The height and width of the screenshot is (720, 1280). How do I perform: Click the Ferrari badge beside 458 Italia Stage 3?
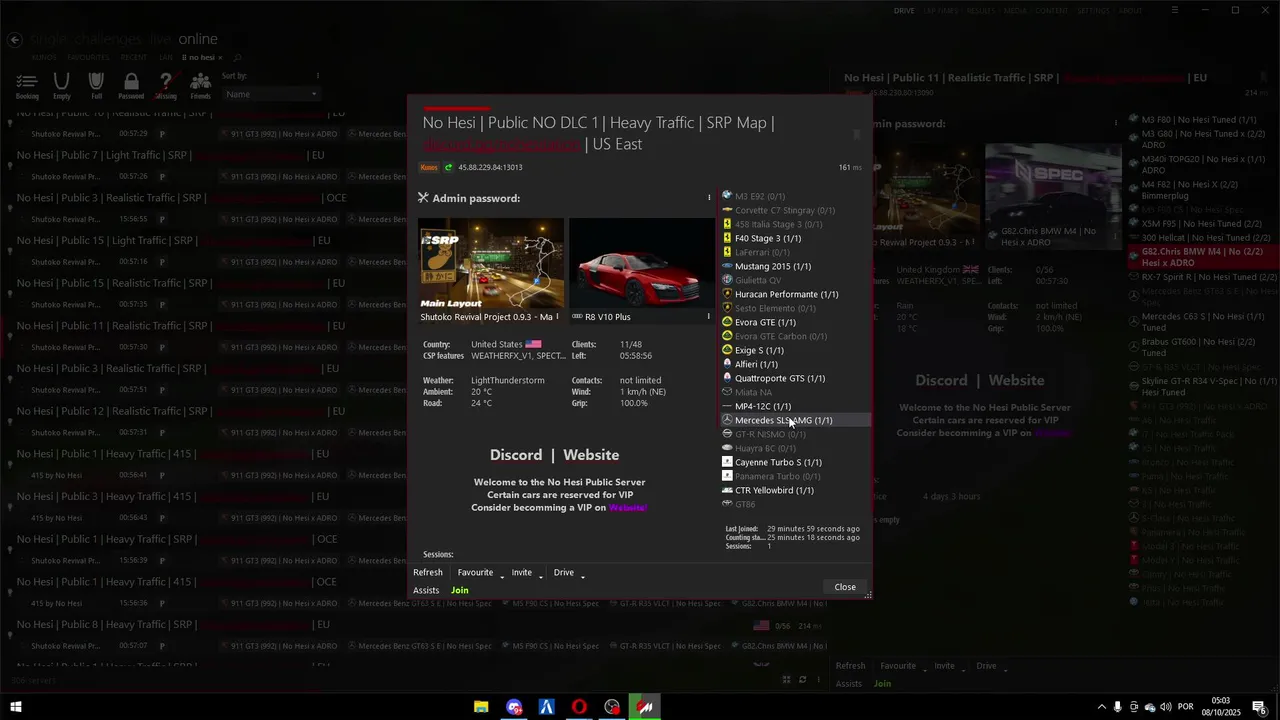point(727,224)
